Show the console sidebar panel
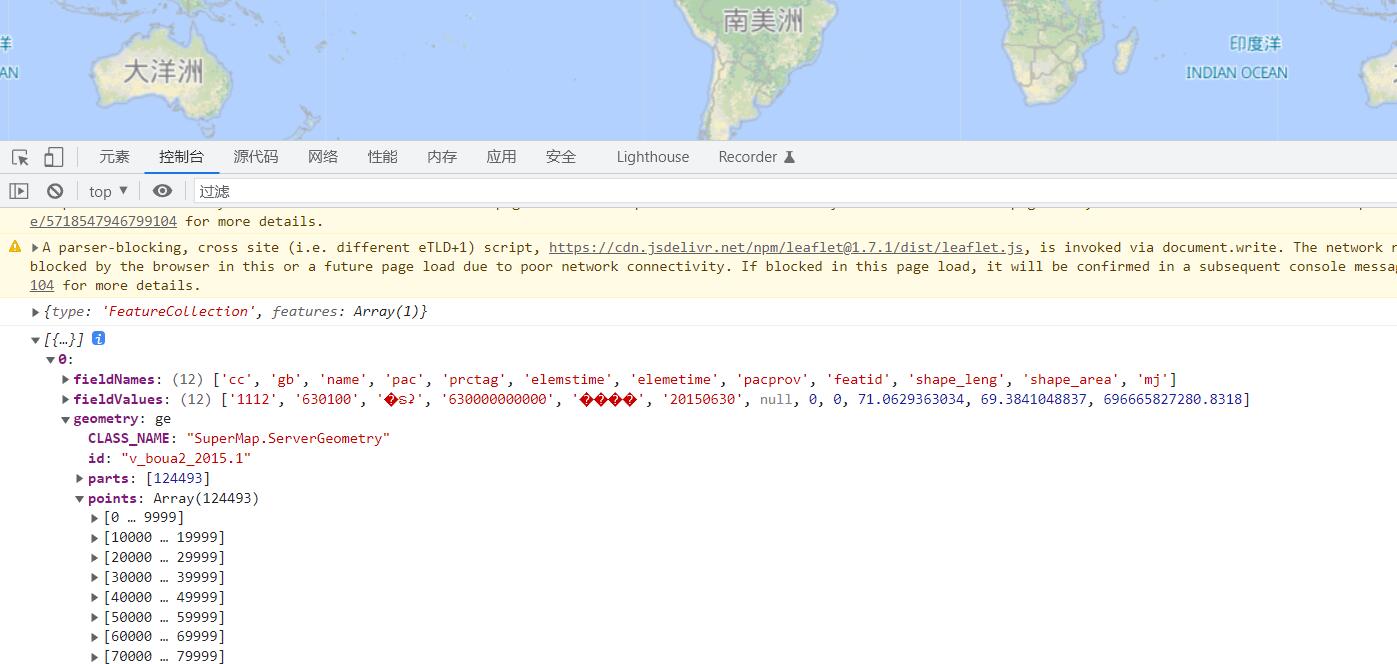The width and height of the screenshot is (1397, 664). [x=19, y=191]
